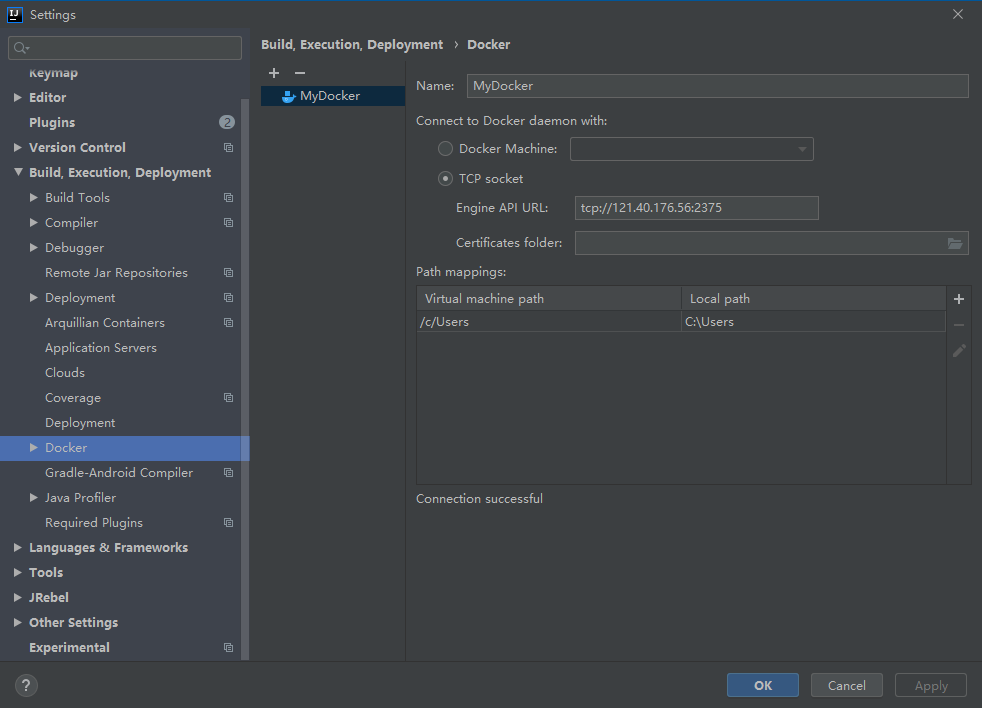The image size is (982, 708).
Task: Click project-level icon beside Coverage
Action: click(x=229, y=398)
